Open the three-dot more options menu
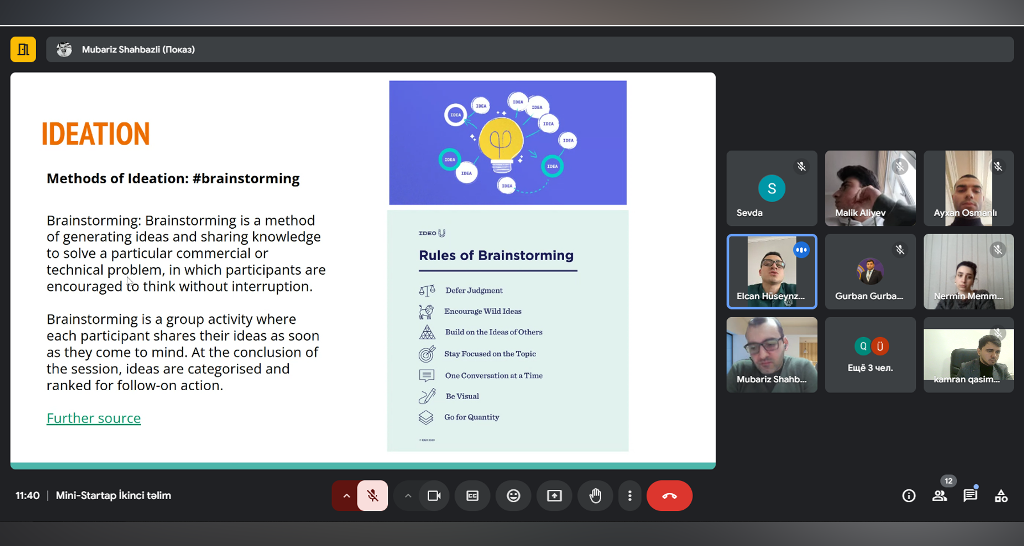Viewport: 1024px width, 546px height. click(629, 495)
